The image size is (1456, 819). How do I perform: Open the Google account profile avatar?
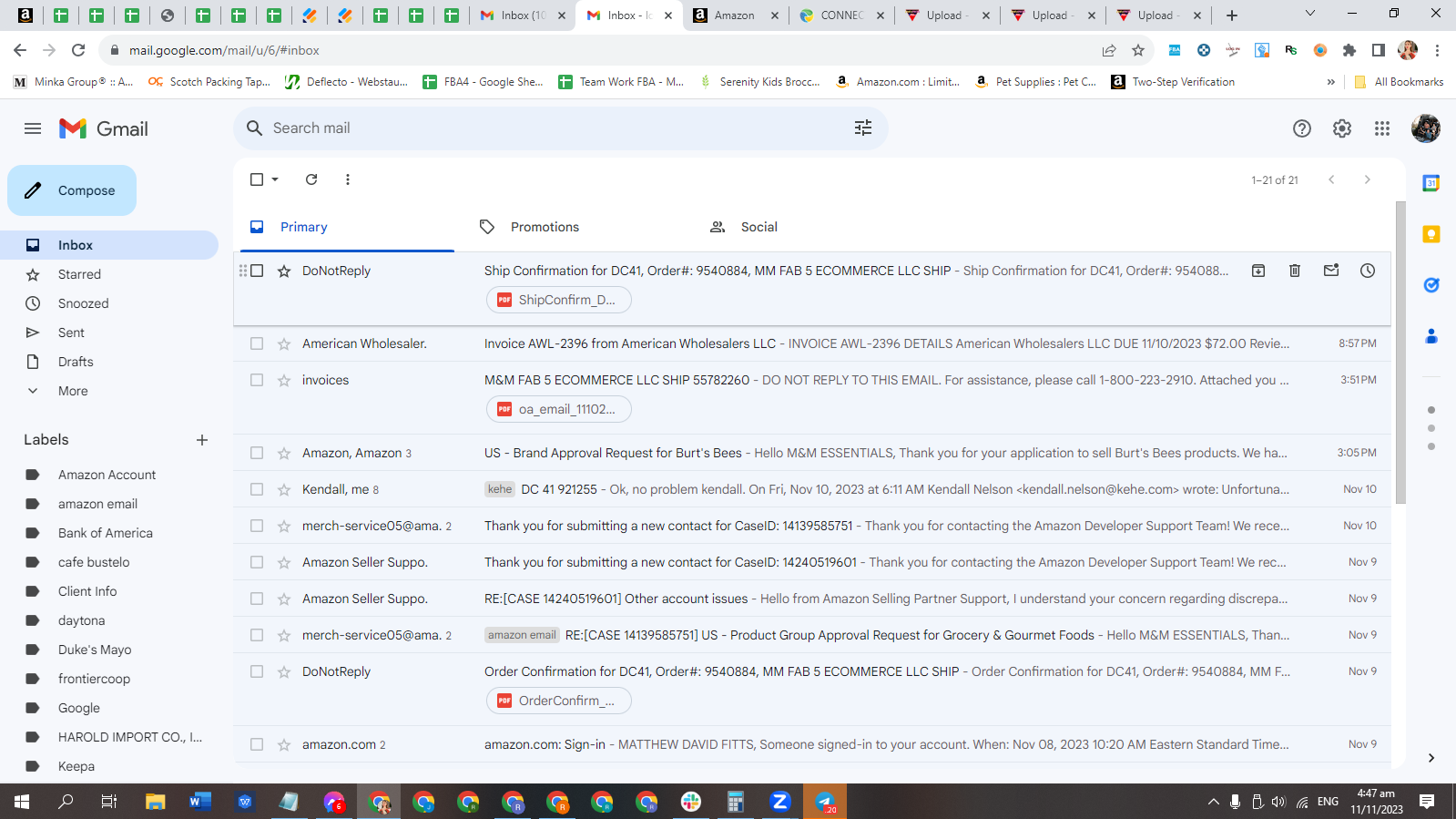pos(1426,128)
